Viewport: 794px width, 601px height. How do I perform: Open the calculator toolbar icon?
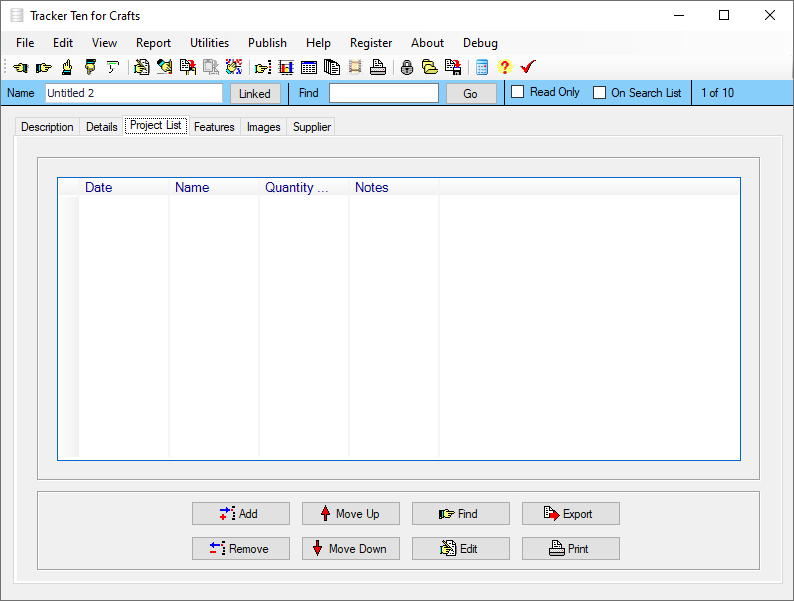[482, 67]
